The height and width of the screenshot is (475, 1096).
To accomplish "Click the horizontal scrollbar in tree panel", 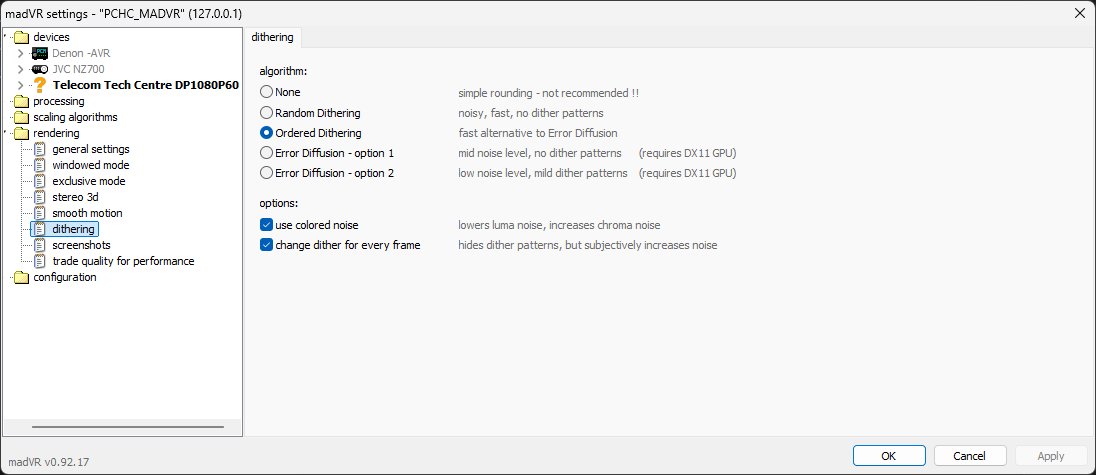I will [x=128, y=426].
